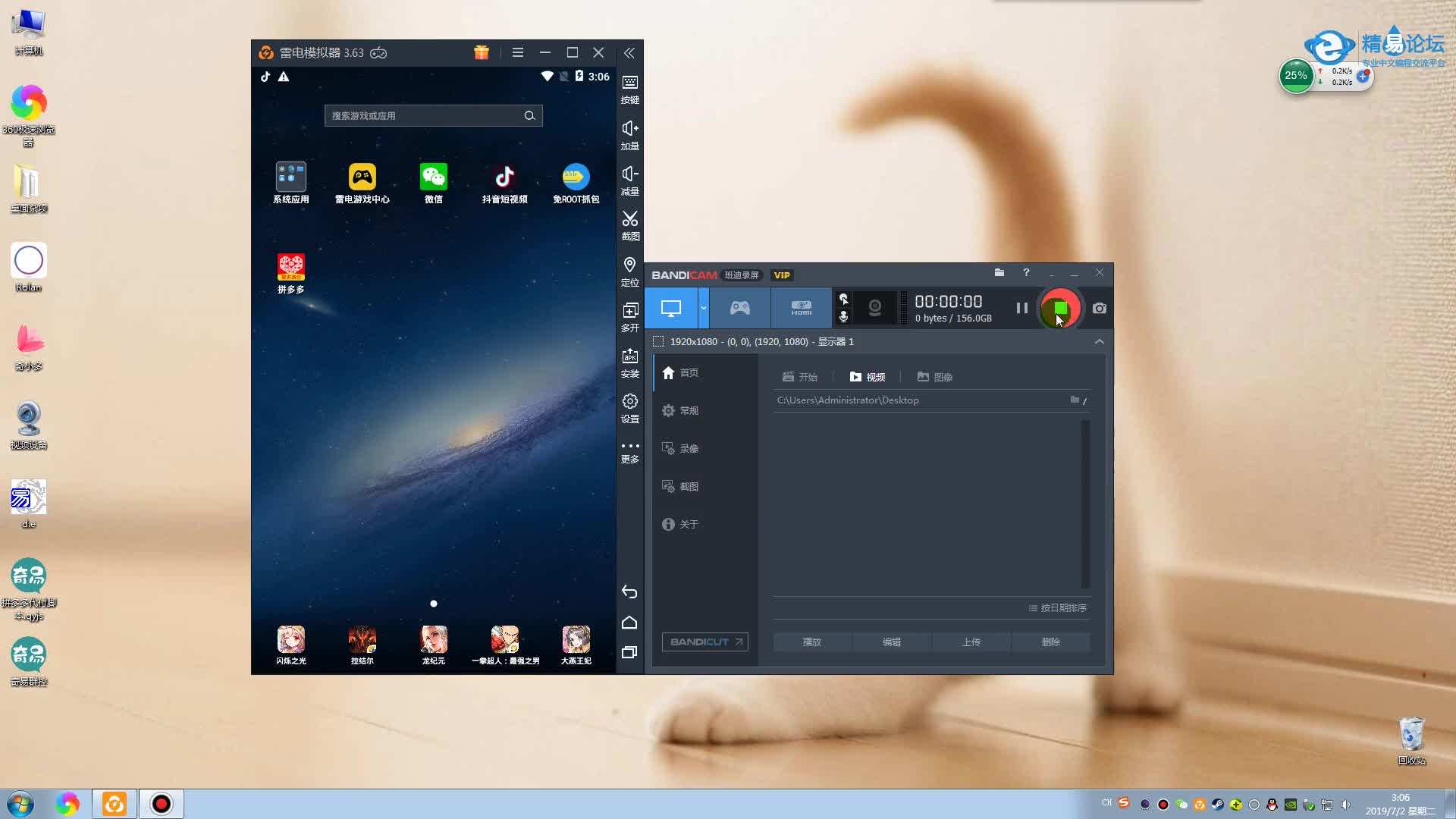Open 首页 in Bandicam sidebar
Screen dimensions: 1456x819
click(705, 372)
